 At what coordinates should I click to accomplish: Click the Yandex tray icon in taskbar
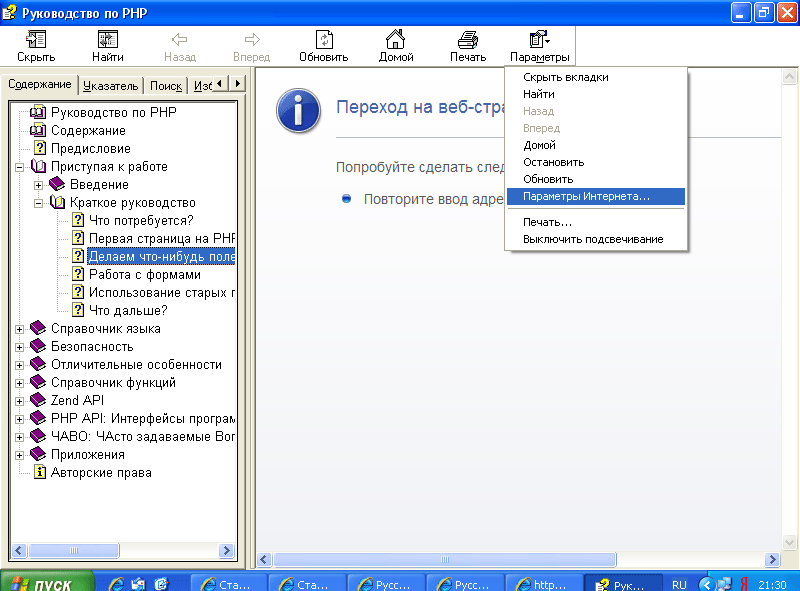click(744, 584)
